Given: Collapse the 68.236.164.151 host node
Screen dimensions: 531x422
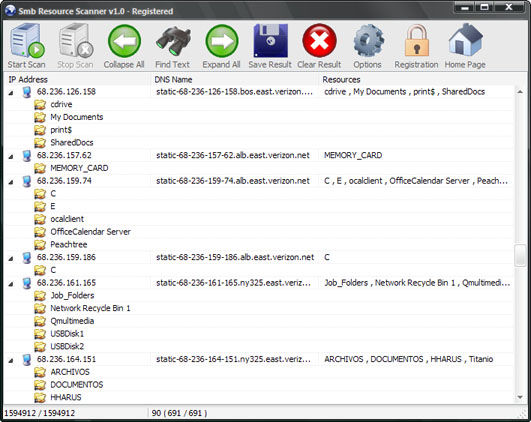Looking at the screenshot, I should (11, 360).
